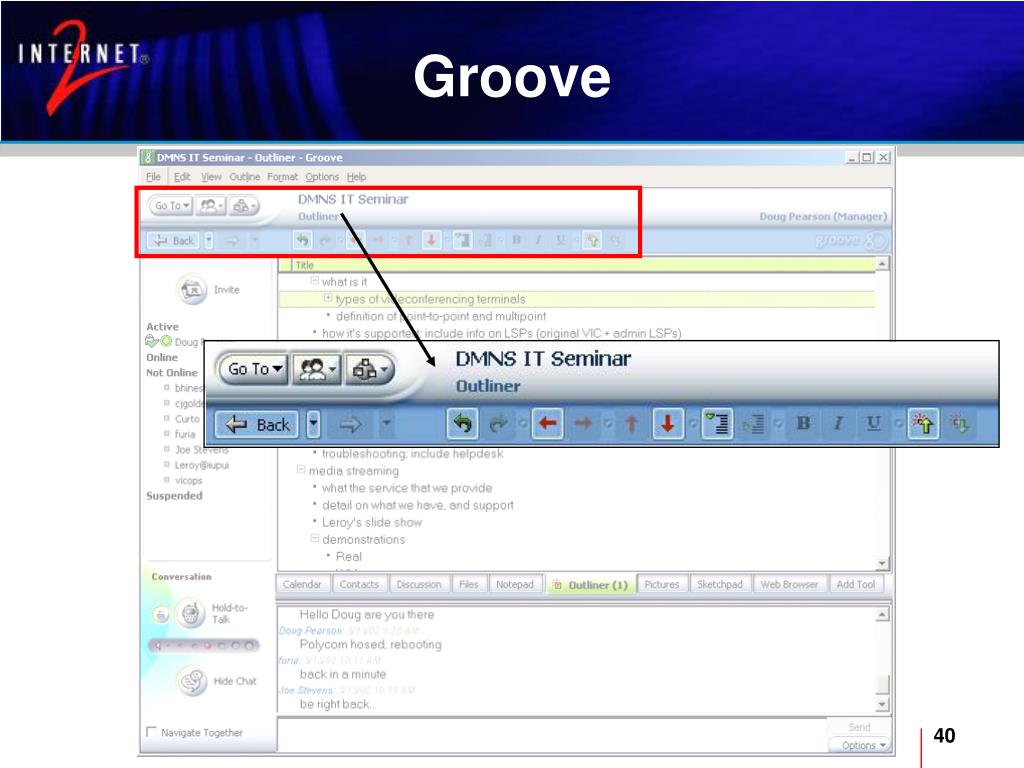Switch to the Discussion tab
The height and width of the screenshot is (768, 1024).
pyautogui.click(x=419, y=584)
